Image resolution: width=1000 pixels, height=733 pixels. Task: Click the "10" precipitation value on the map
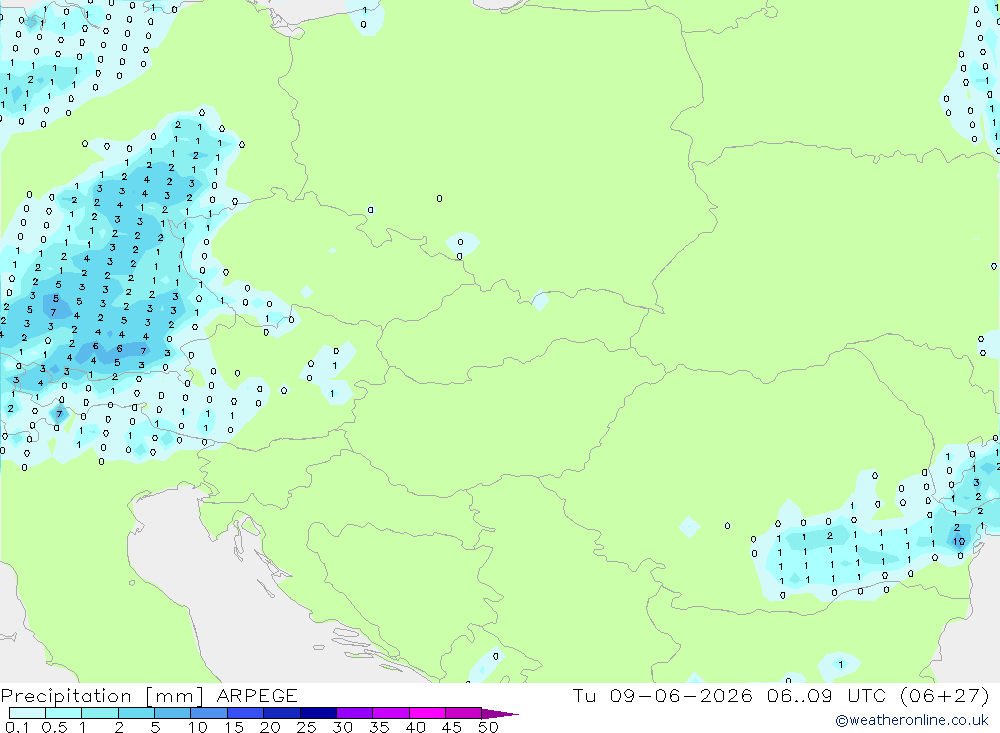pyautogui.click(x=959, y=542)
